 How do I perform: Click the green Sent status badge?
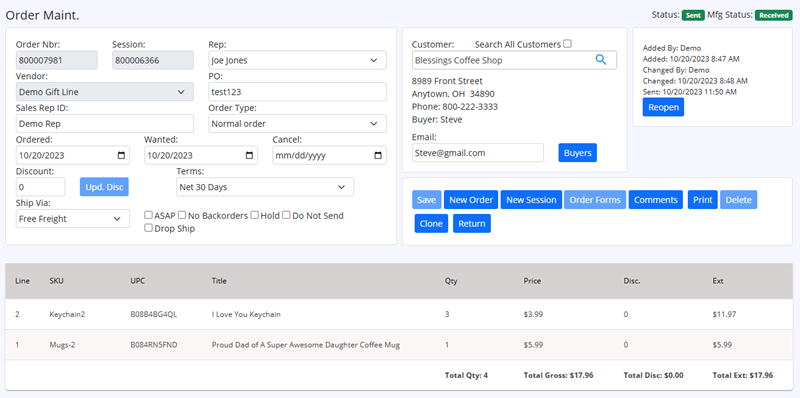tap(693, 15)
